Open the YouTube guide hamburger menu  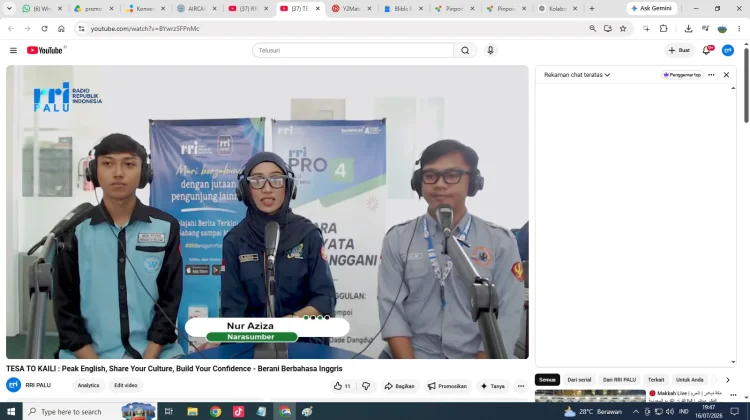pyautogui.click(x=13, y=50)
